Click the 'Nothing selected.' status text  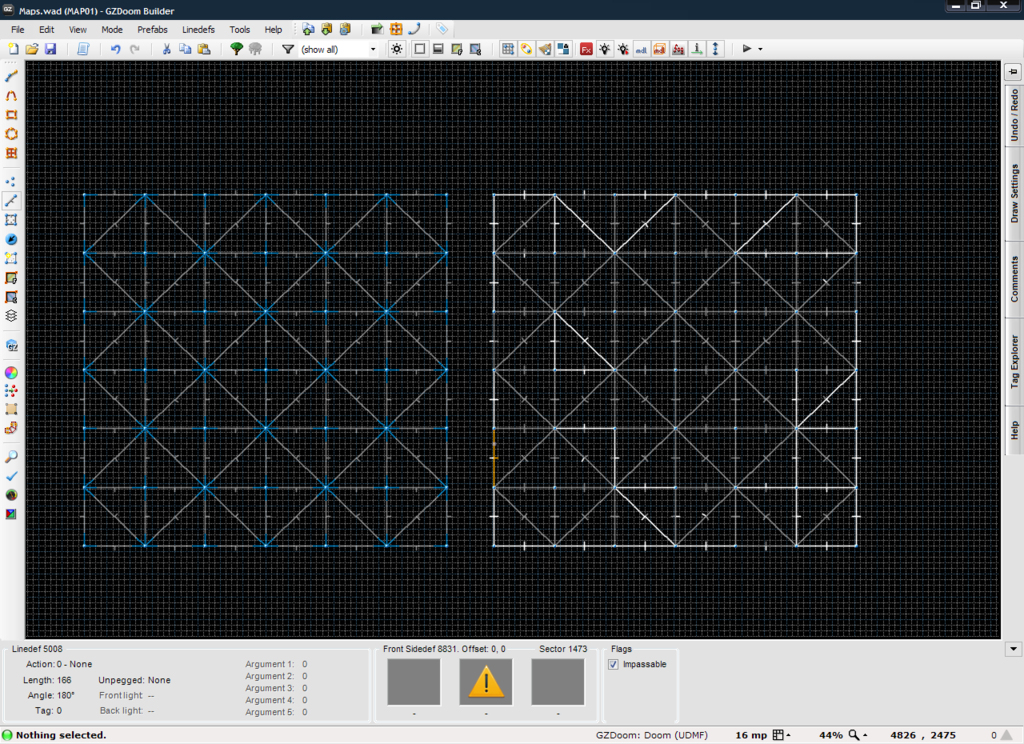(x=61, y=735)
